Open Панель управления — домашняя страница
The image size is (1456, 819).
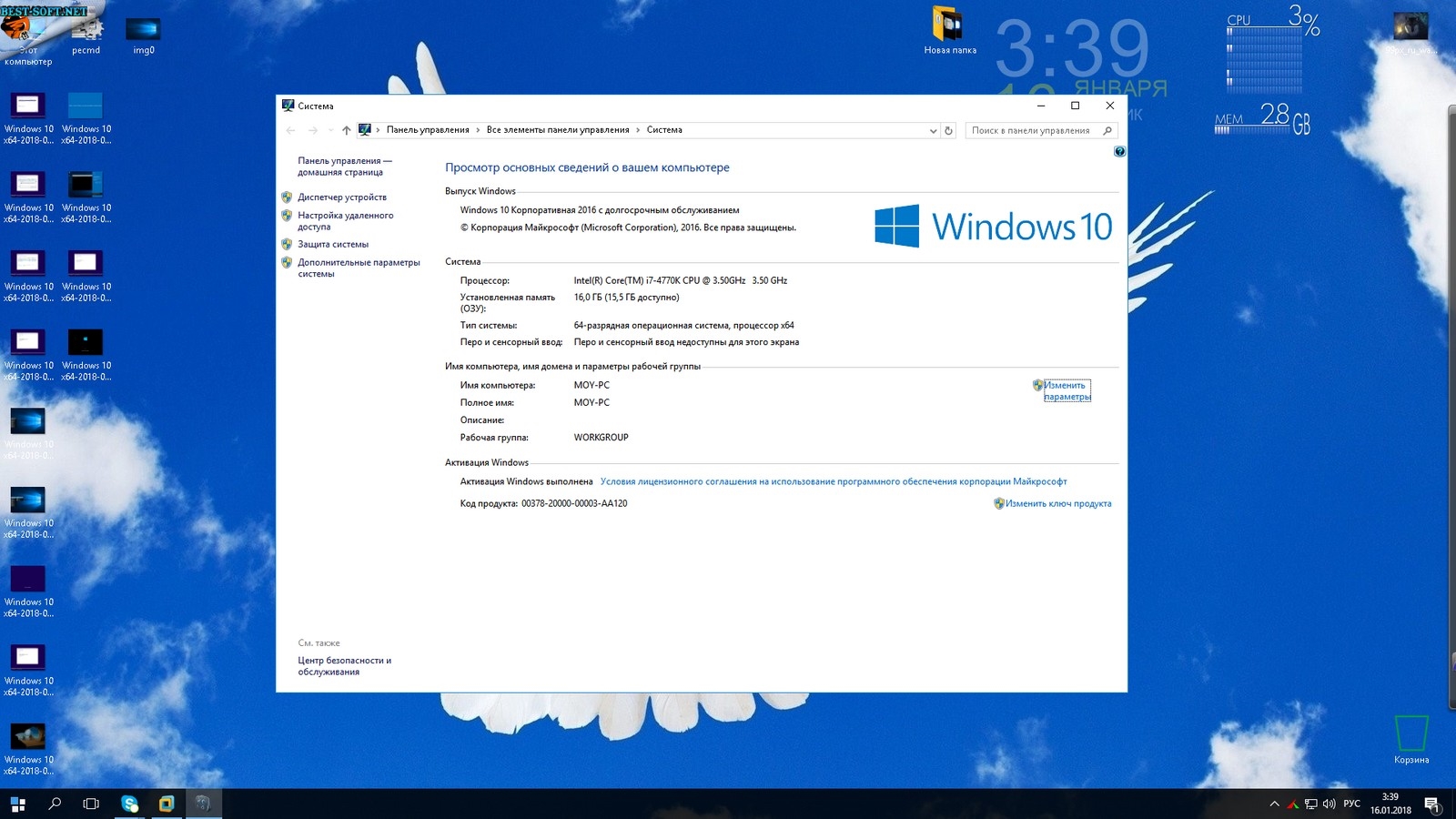click(x=345, y=167)
